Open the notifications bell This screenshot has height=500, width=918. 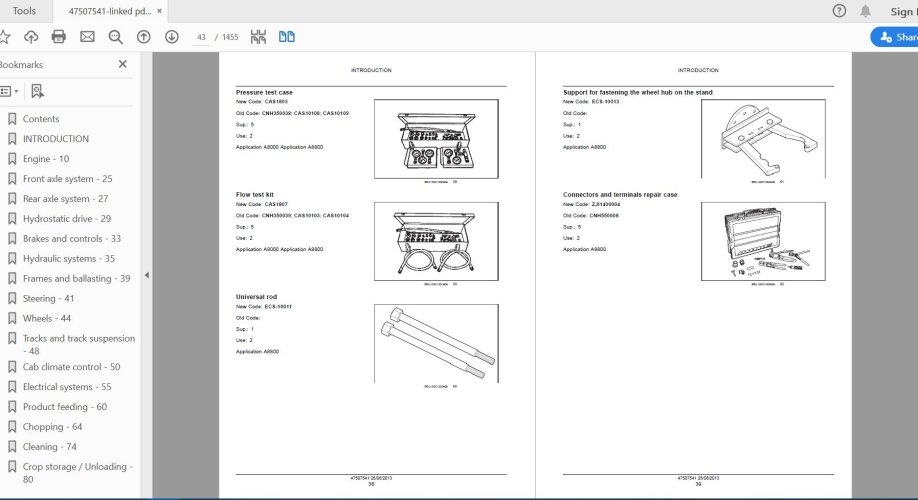865,11
